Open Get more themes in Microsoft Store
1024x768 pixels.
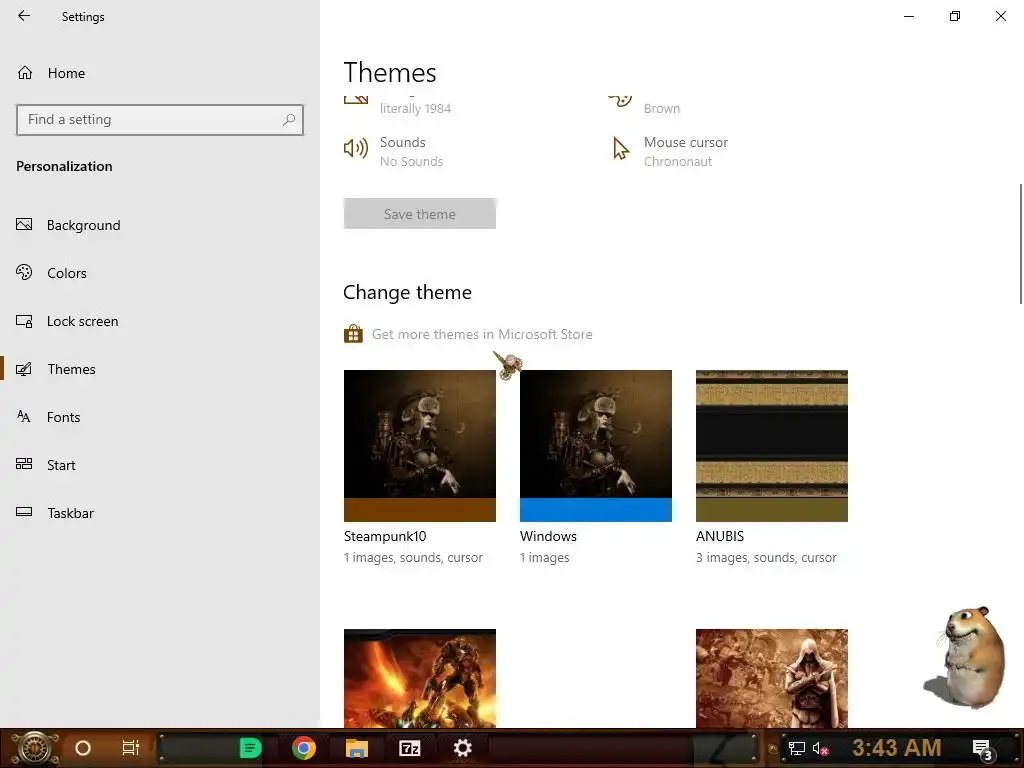[482, 334]
